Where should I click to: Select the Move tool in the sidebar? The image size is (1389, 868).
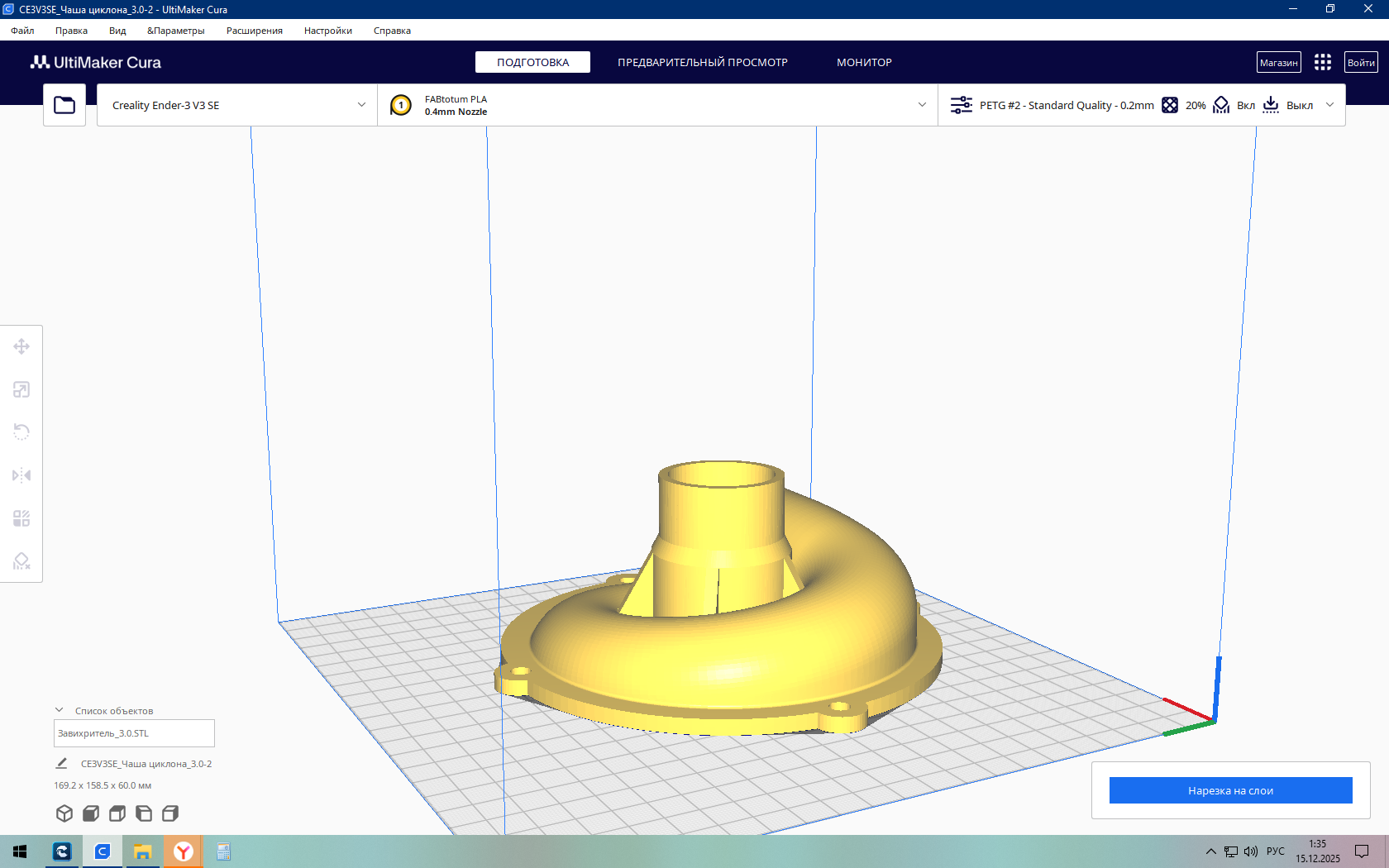coord(21,346)
